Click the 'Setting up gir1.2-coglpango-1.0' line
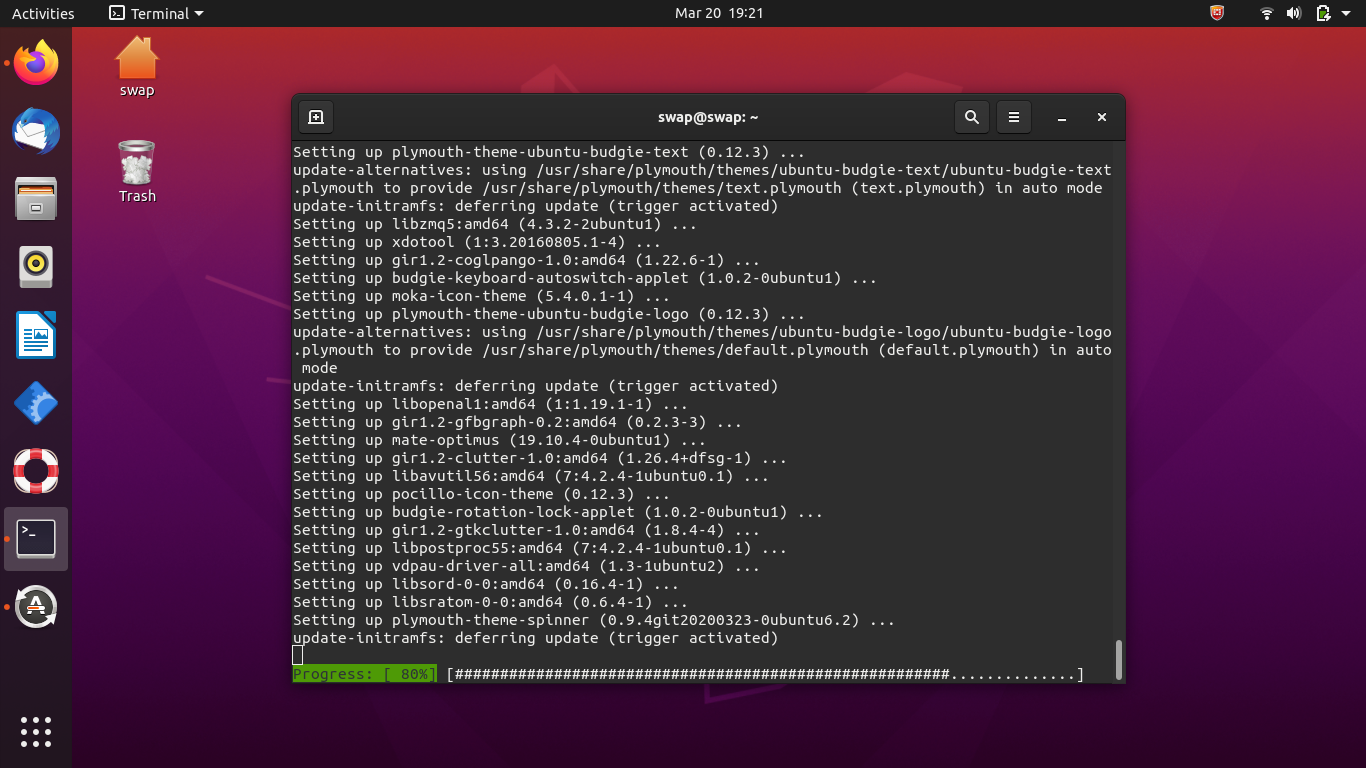The width and height of the screenshot is (1366, 768). pos(527,260)
